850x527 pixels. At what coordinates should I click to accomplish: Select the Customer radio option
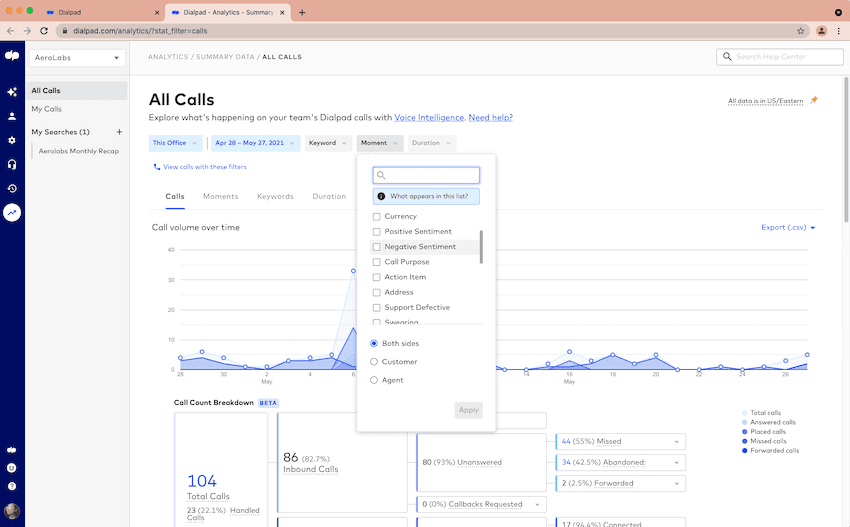tap(374, 362)
